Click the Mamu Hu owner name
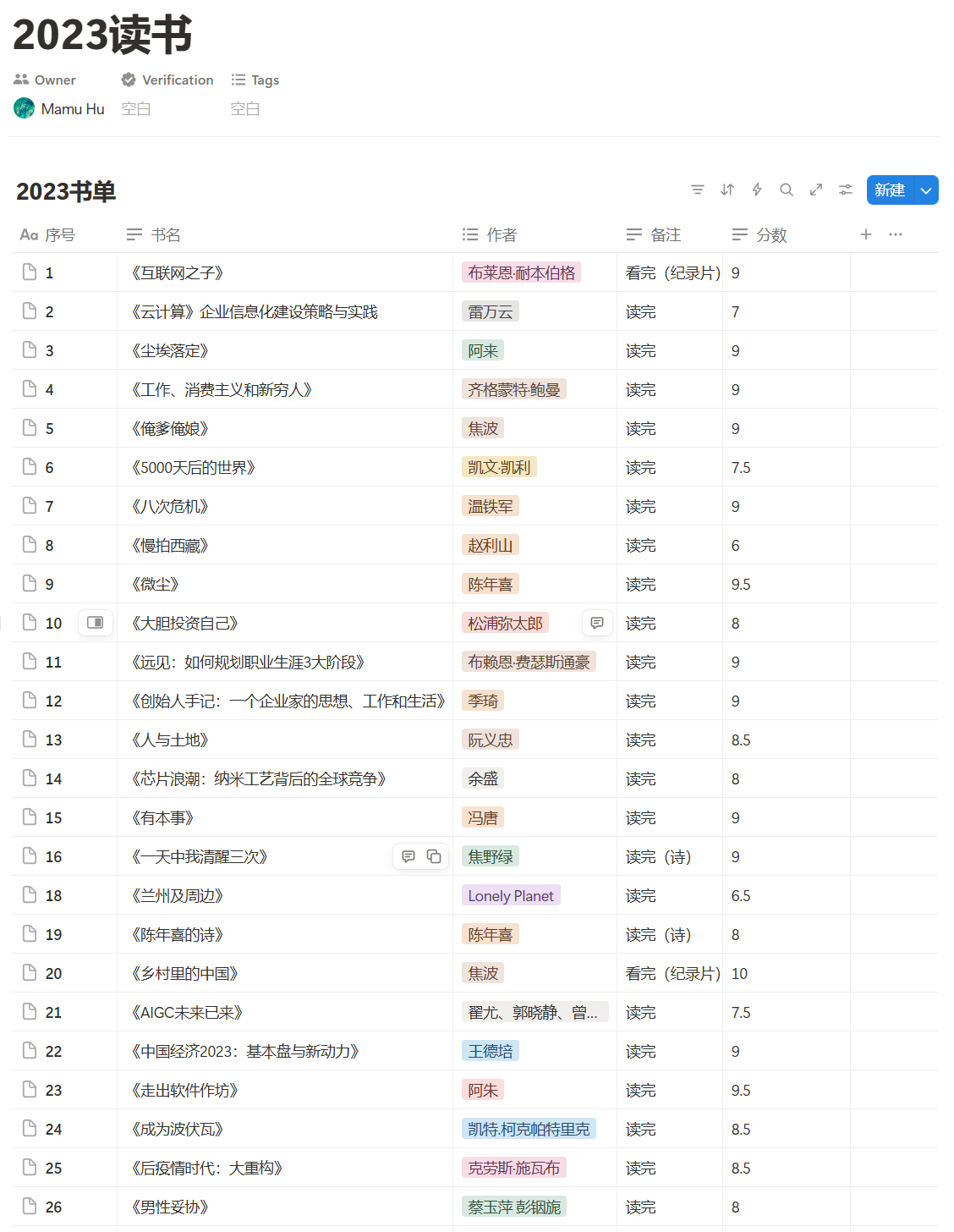 click(x=72, y=109)
